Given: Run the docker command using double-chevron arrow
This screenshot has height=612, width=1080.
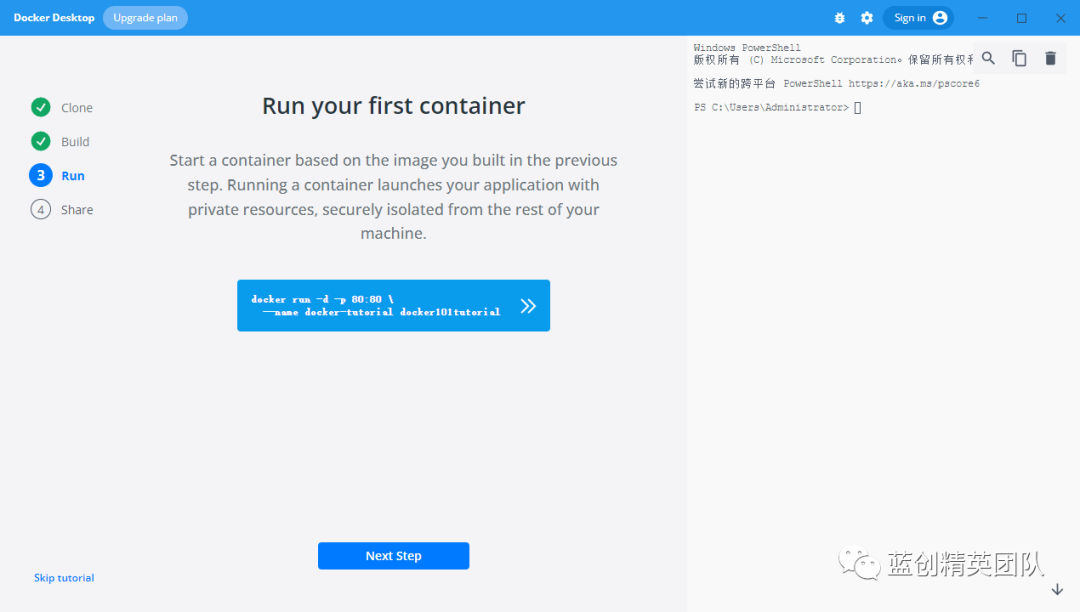Looking at the screenshot, I should point(528,306).
